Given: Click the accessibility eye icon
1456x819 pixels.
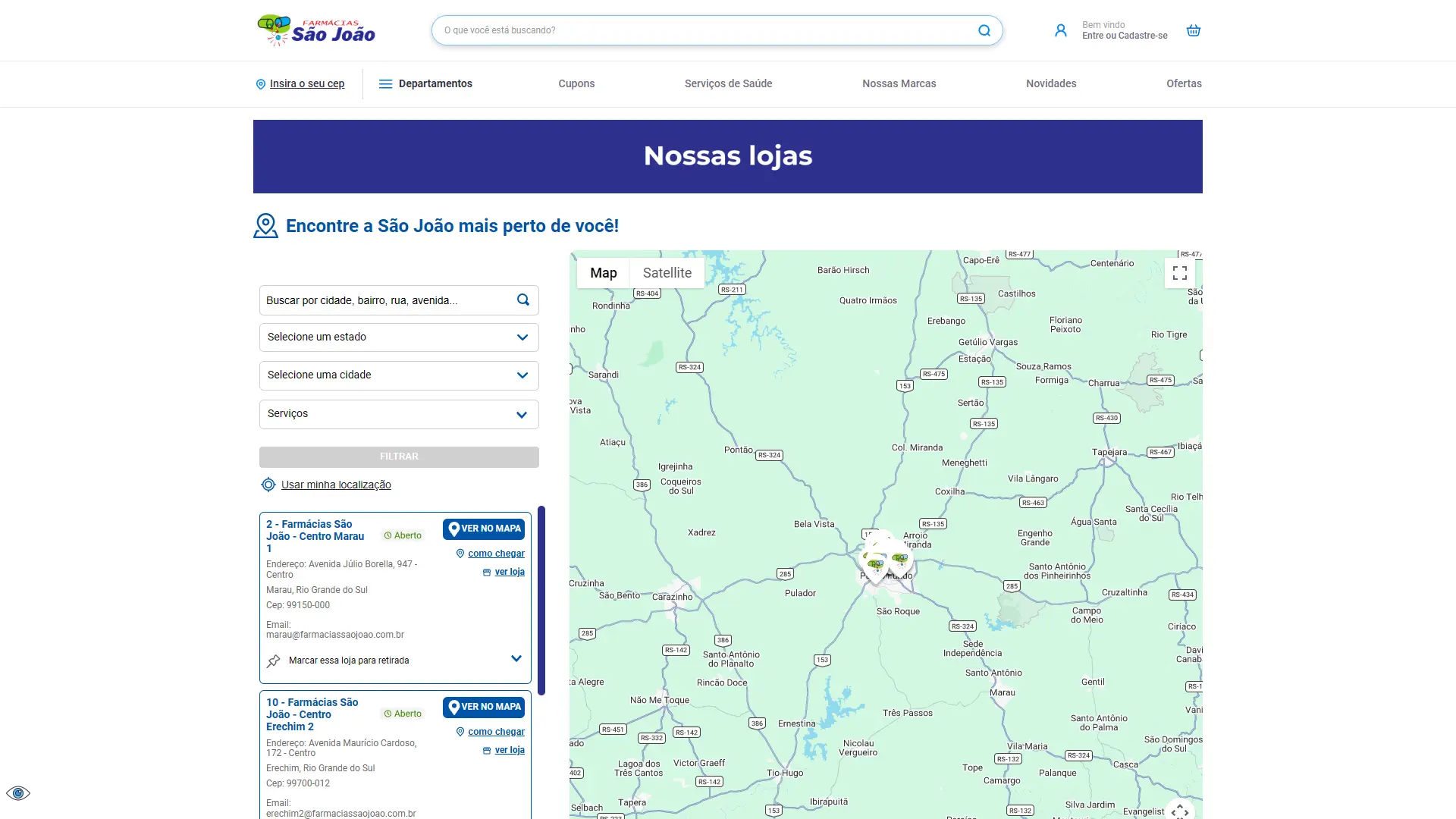Looking at the screenshot, I should coord(18,793).
